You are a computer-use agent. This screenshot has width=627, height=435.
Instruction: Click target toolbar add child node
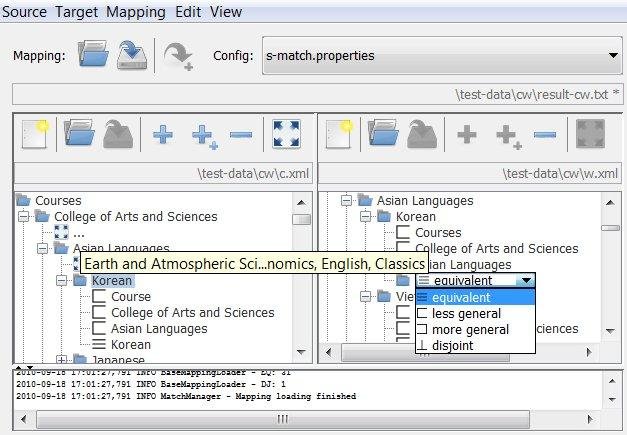tap(508, 136)
